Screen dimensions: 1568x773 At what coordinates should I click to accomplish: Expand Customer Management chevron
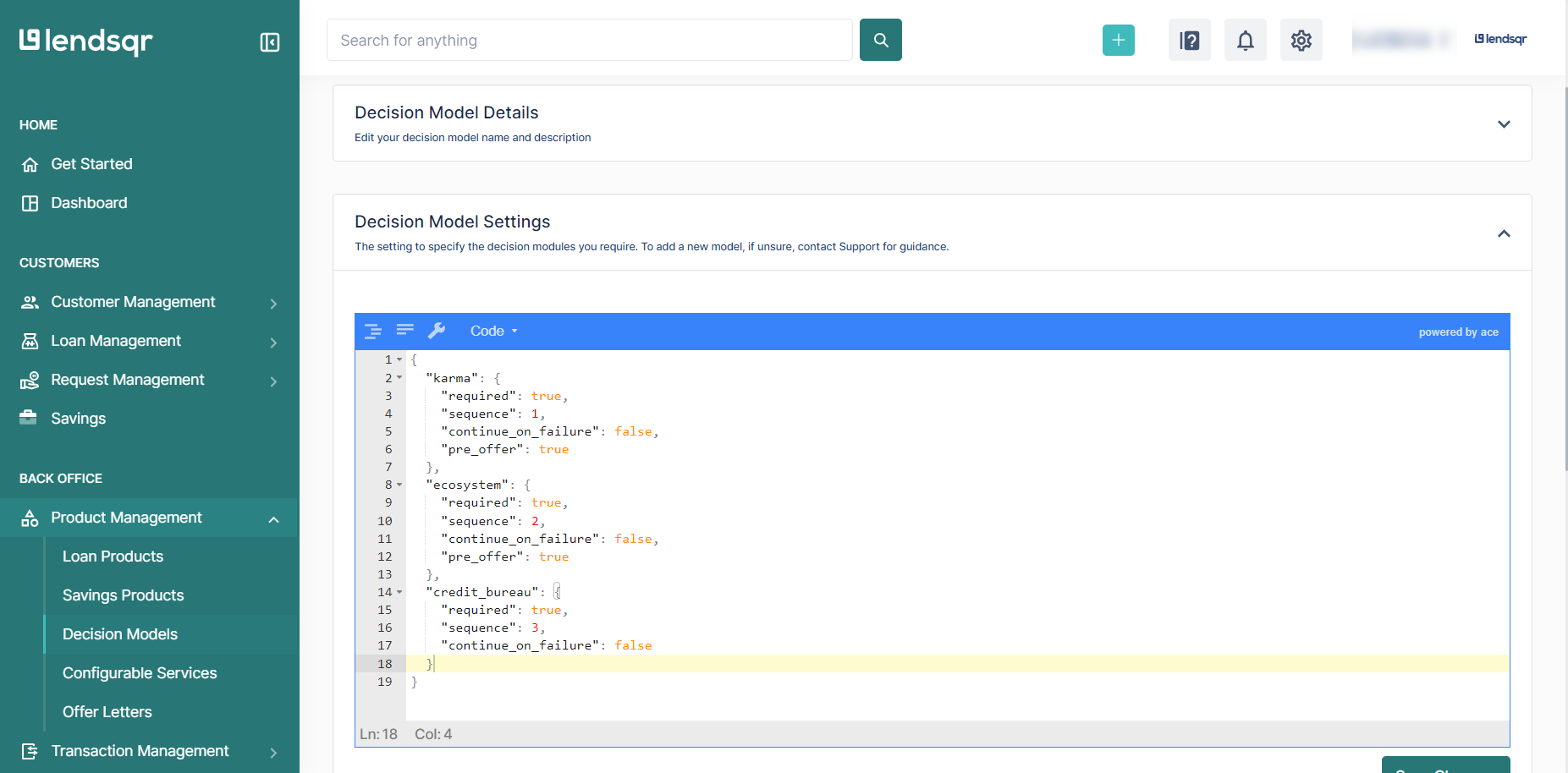click(x=273, y=303)
